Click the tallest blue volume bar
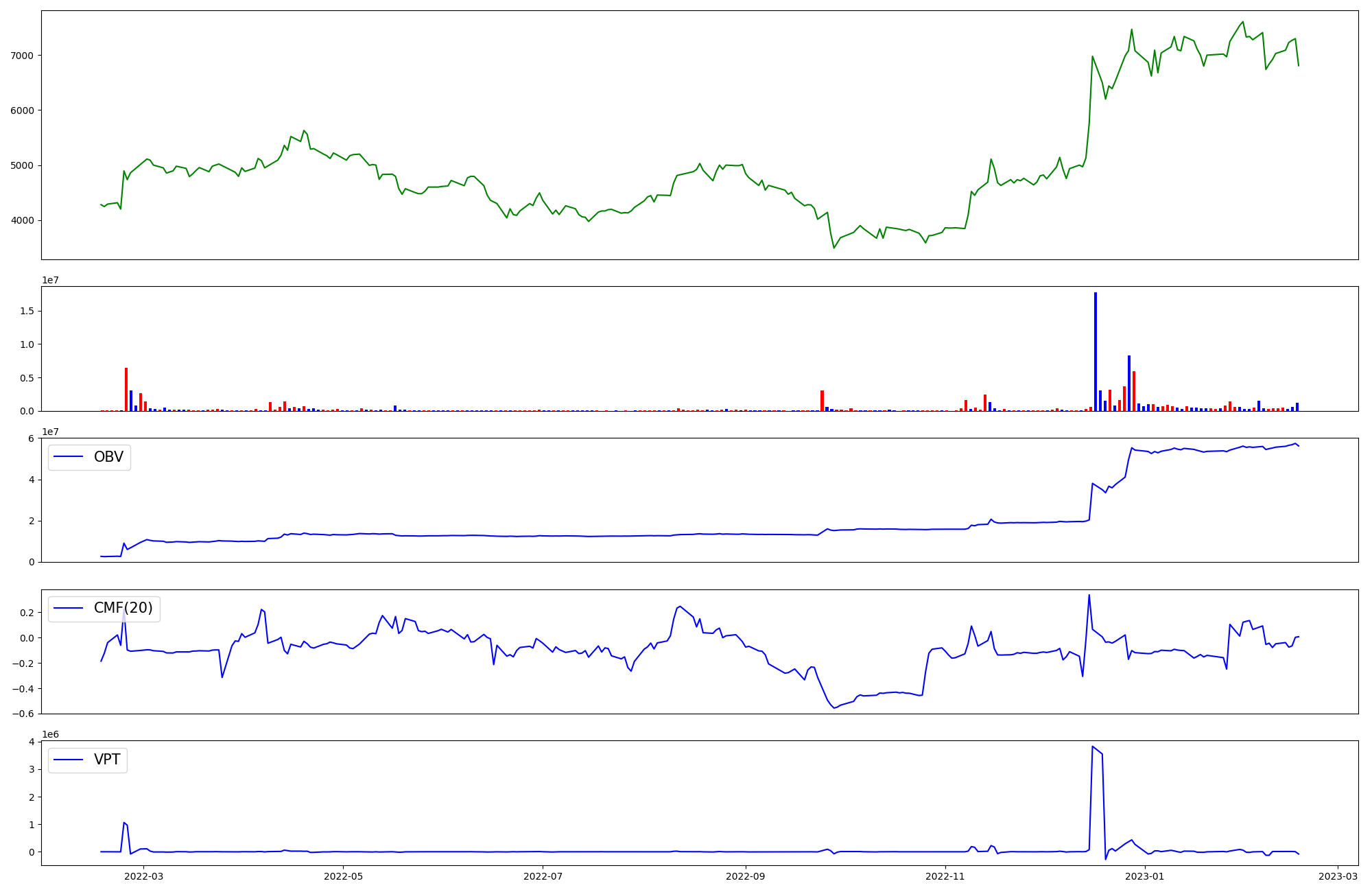The image size is (1372, 892). [1096, 350]
